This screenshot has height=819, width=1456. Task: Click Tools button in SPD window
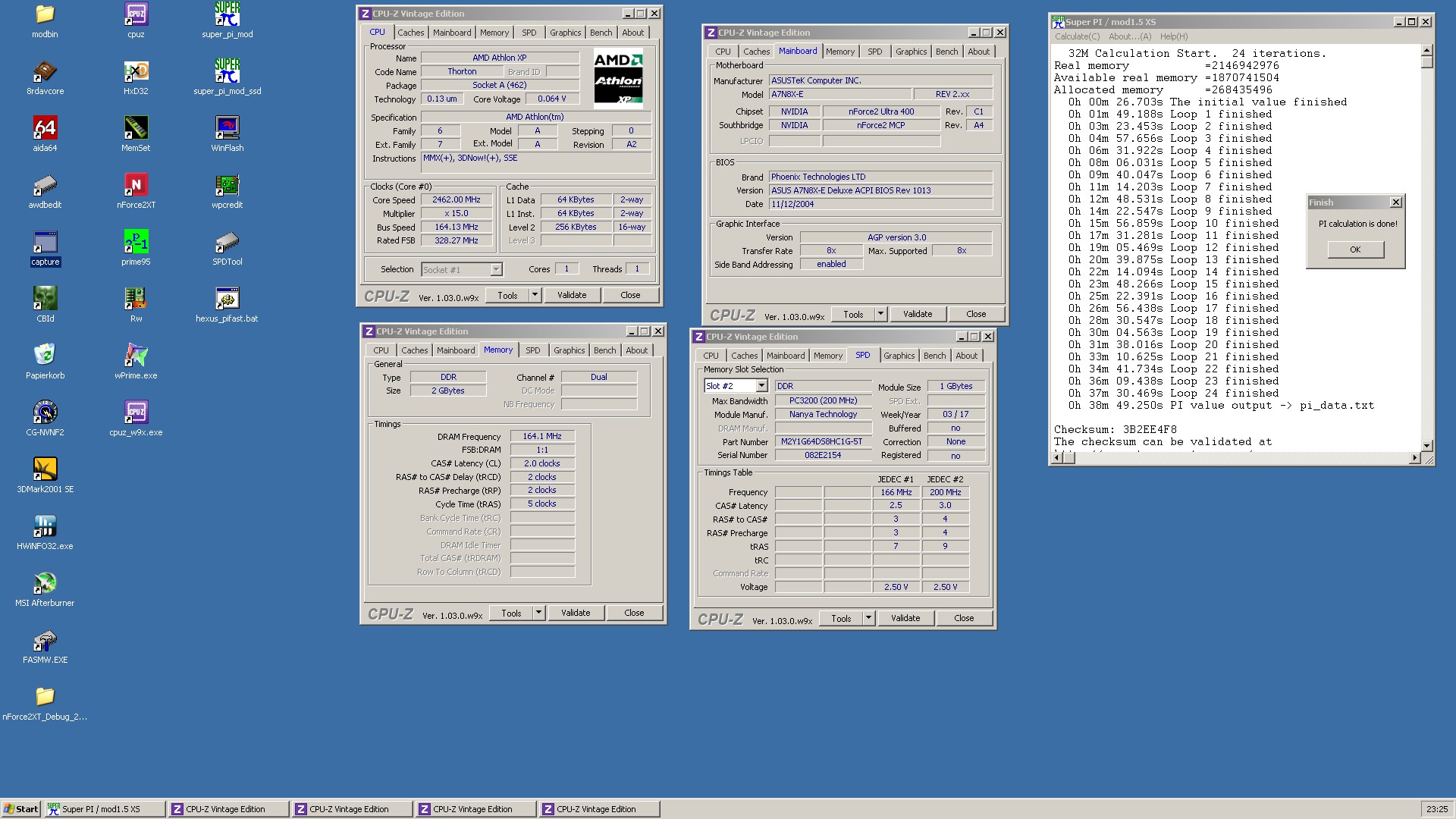(841, 618)
